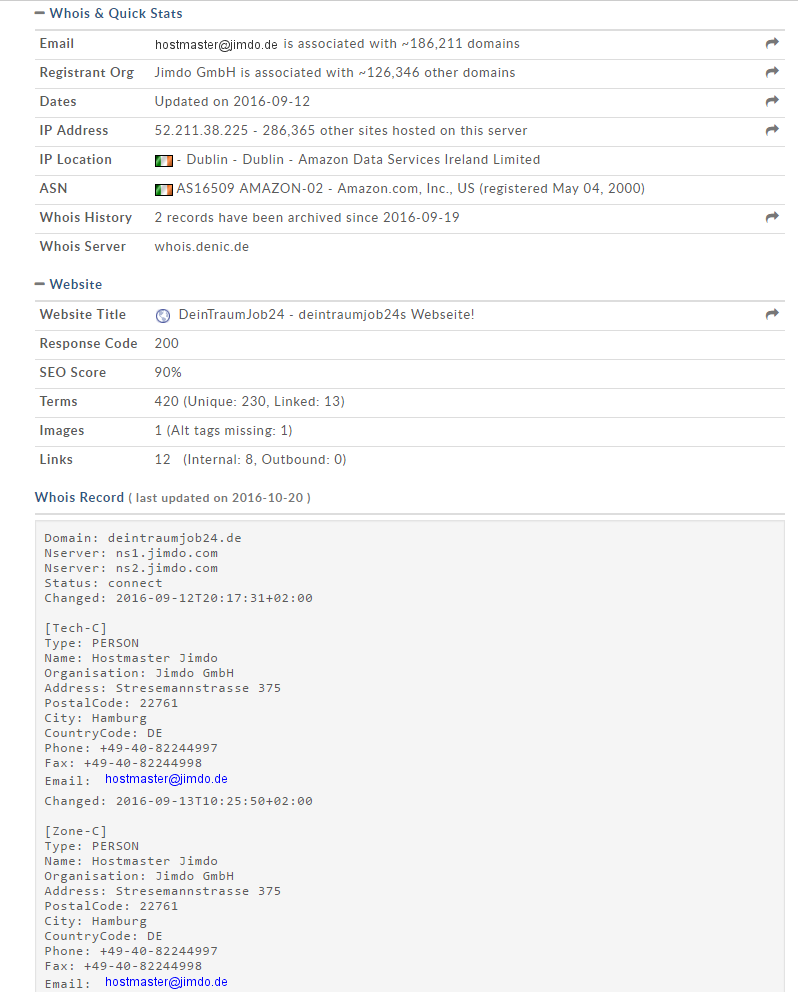The width and height of the screenshot is (798, 992).
Task: Open the Tech-C hostmaster@jimdo.de email link
Action: pyautogui.click(x=166, y=779)
